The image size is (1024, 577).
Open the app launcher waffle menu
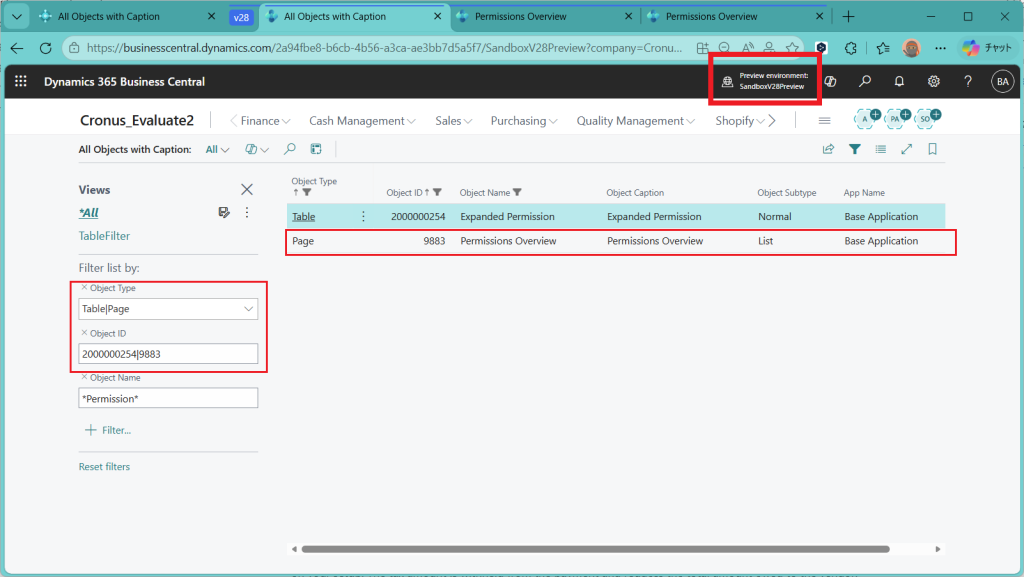coord(21,82)
